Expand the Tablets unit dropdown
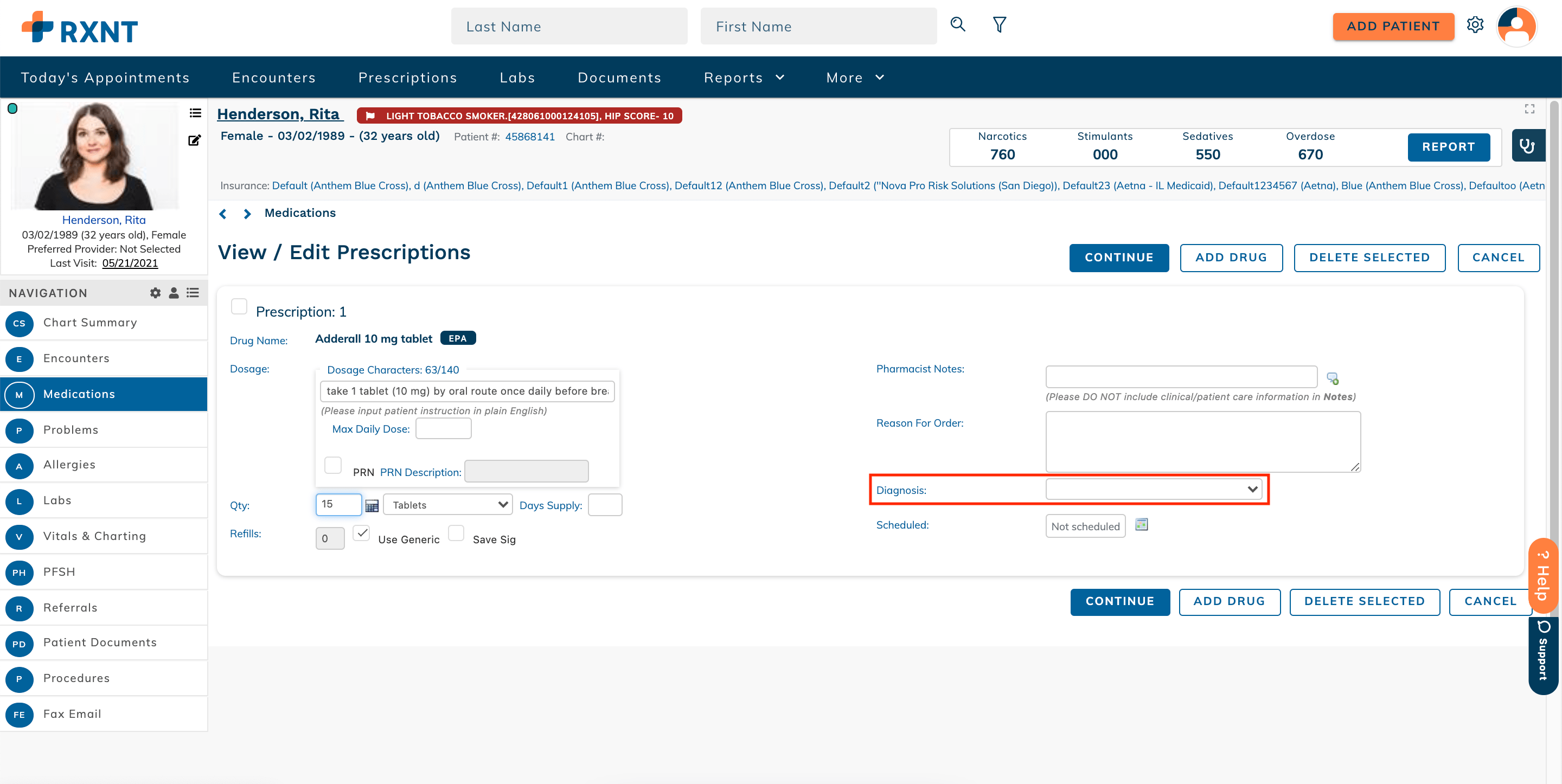Image resolution: width=1562 pixels, height=784 pixels. 448,504
